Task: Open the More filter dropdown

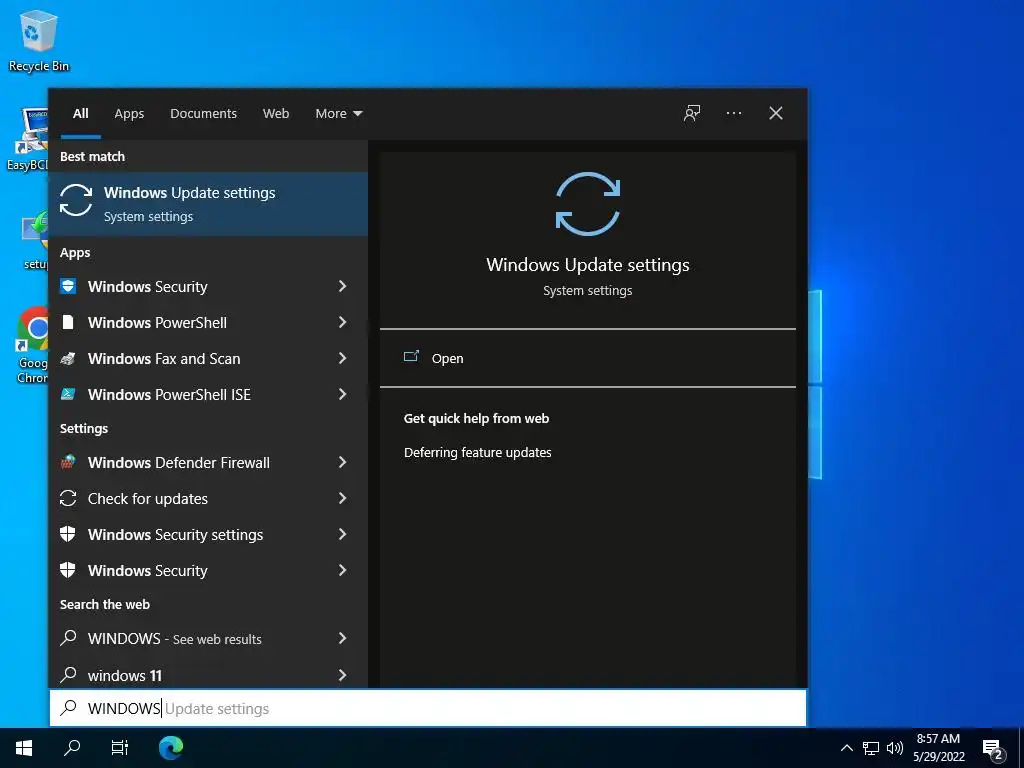Action: coord(338,113)
